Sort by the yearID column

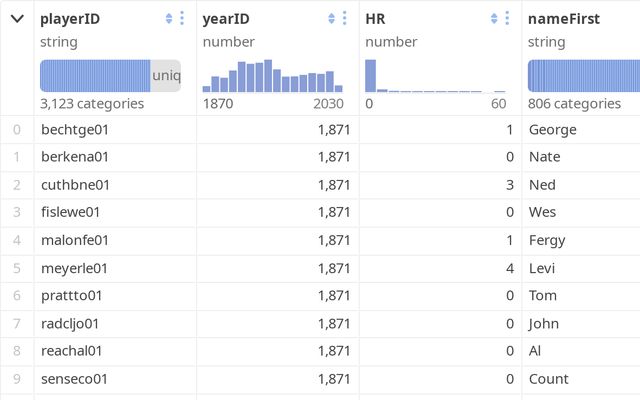point(331,19)
